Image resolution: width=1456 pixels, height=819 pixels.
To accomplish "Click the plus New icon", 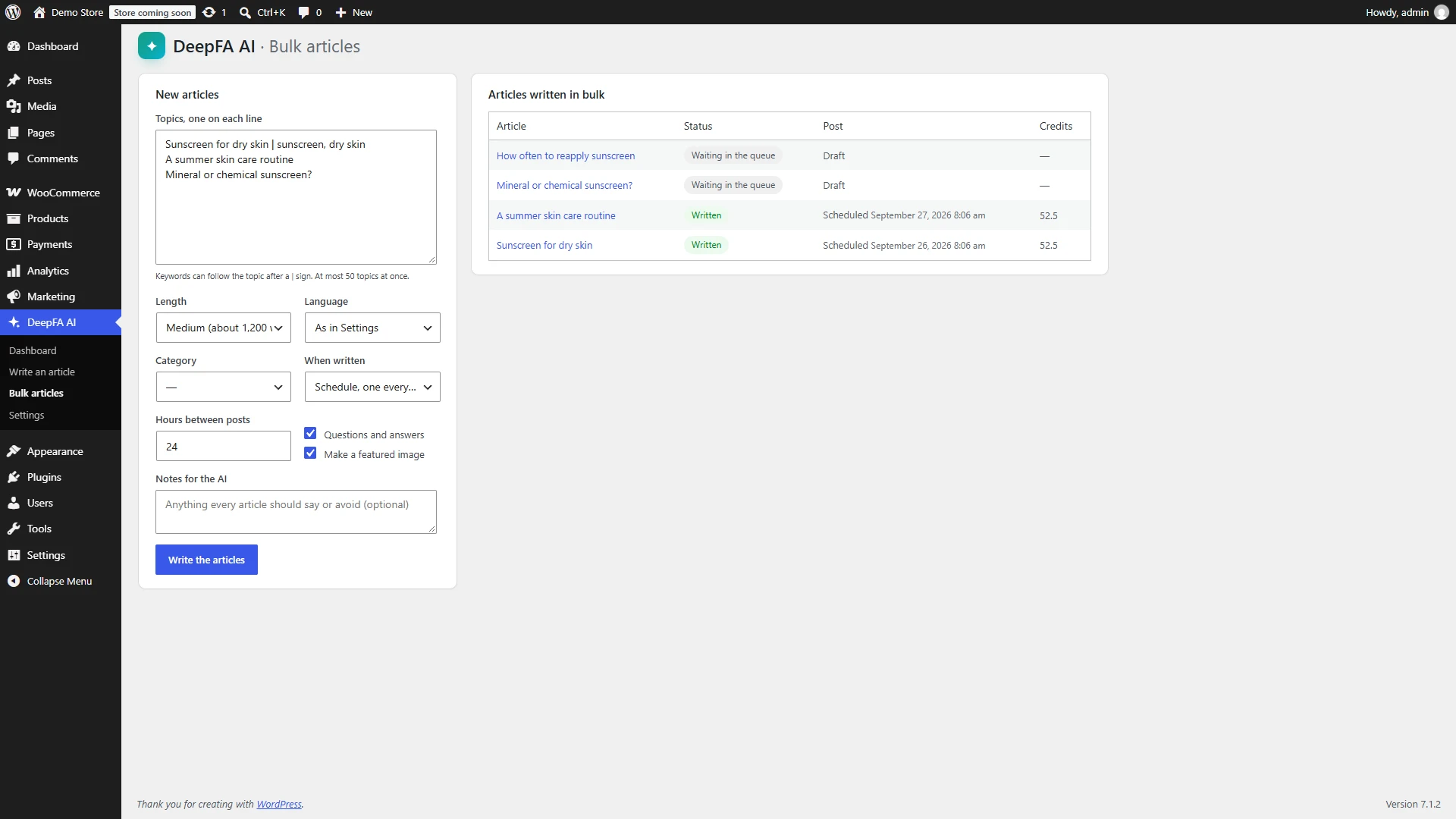I will (x=340, y=12).
